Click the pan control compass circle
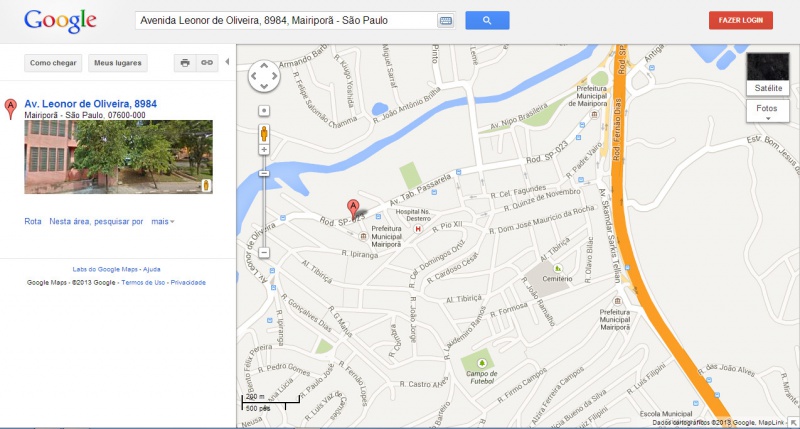 point(264,77)
